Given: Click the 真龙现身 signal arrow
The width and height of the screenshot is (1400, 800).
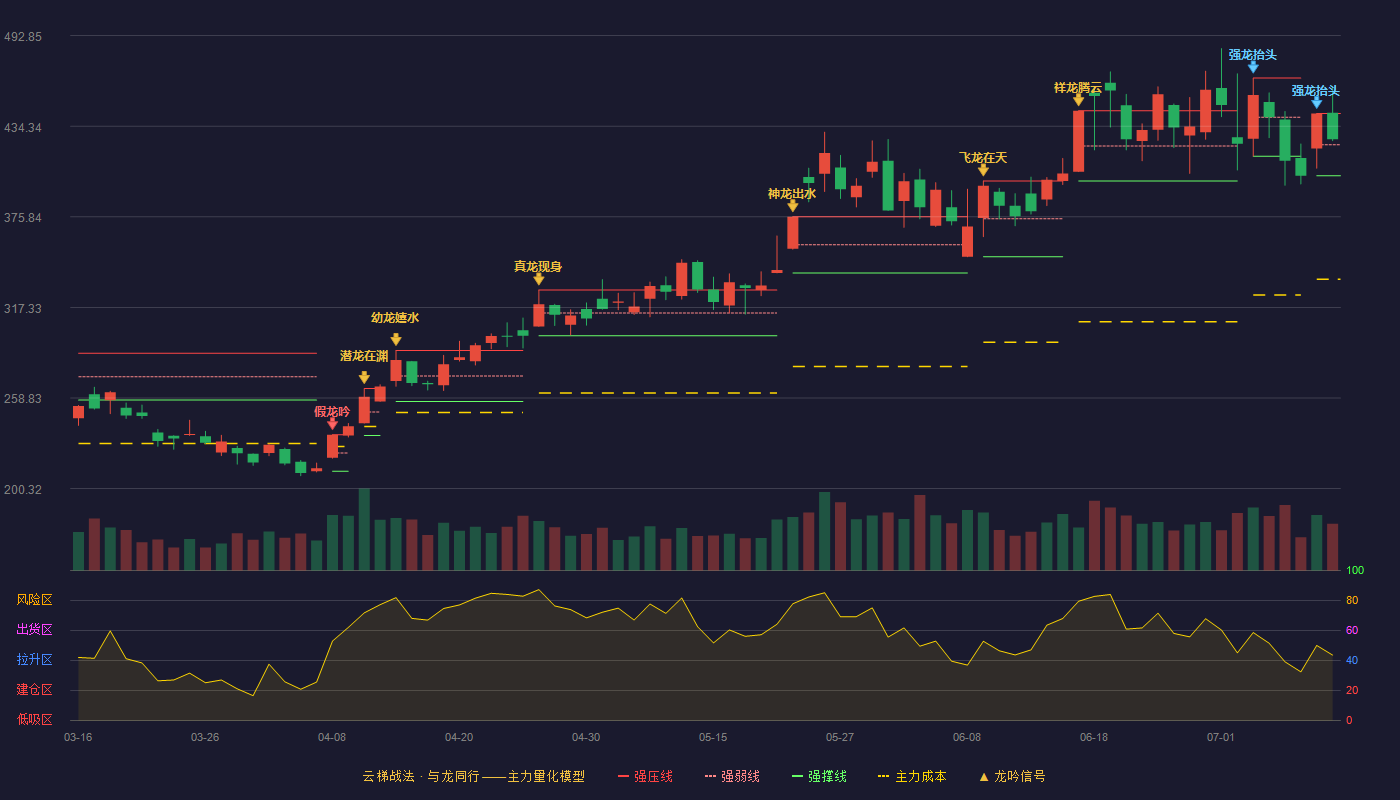Looking at the screenshot, I should pos(539,279).
